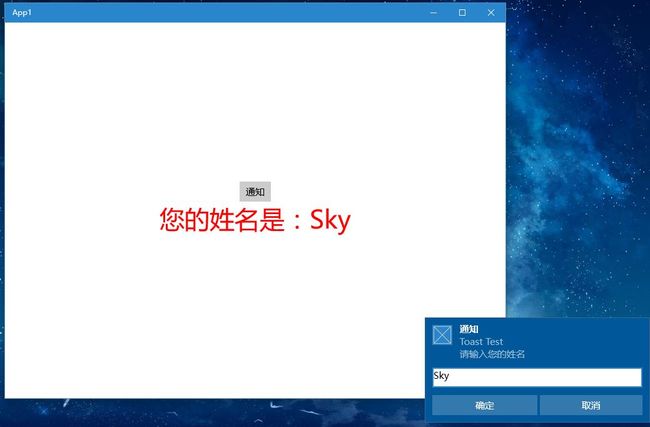Click the 请输入您的姓名 prompt text

tap(492, 354)
